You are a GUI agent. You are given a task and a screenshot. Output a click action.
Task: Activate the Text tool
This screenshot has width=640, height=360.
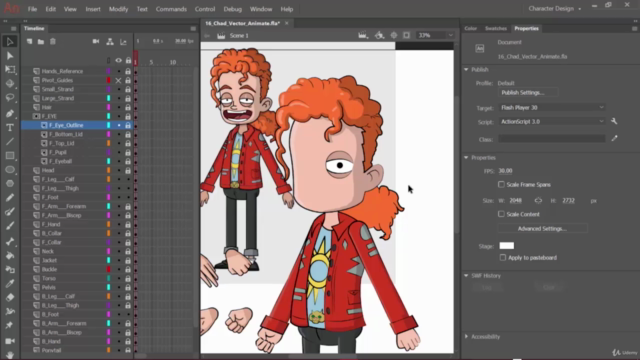(x=10, y=128)
